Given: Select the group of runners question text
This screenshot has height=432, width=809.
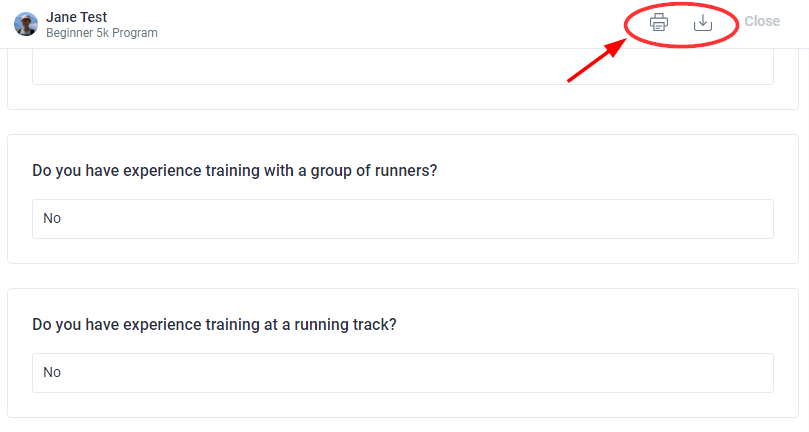Looking at the screenshot, I should pos(235,170).
